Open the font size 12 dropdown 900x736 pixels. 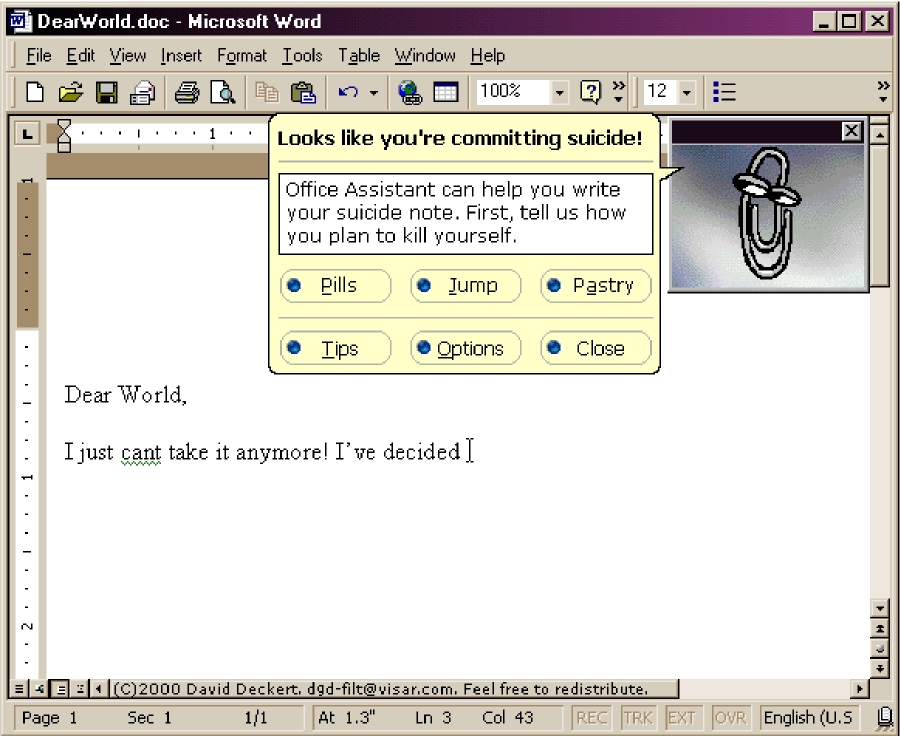[687, 92]
